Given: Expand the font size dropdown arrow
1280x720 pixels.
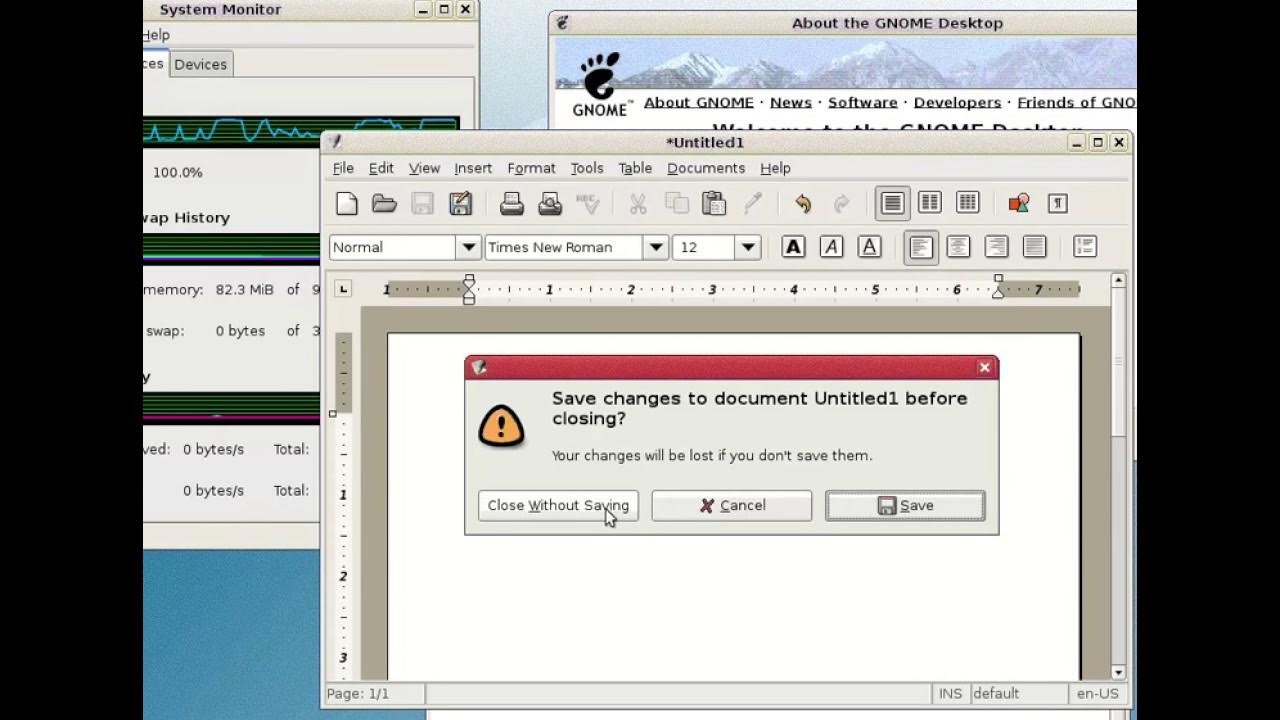Looking at the screenshot, I should coord(747,247).
